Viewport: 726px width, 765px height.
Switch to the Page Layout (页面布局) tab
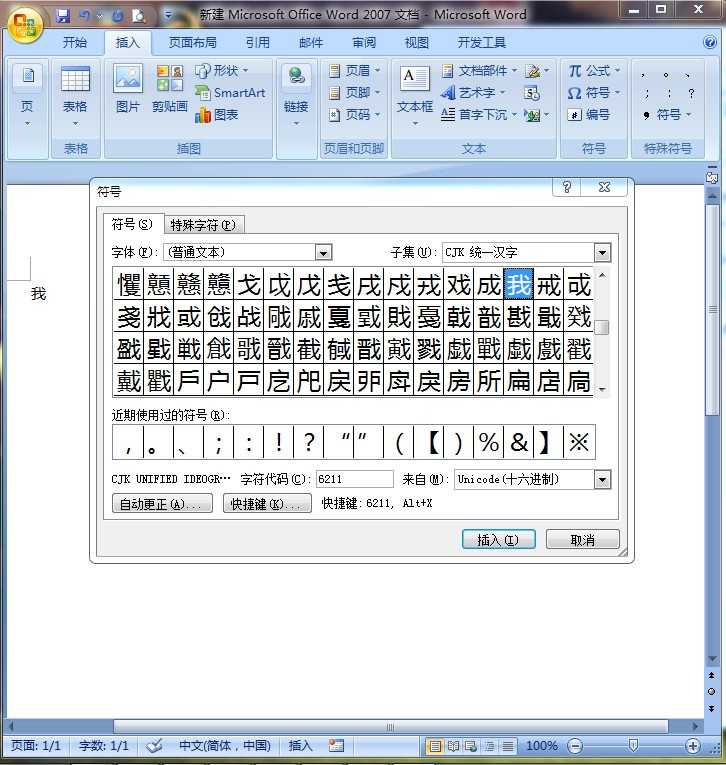click(x=193, y=42)
